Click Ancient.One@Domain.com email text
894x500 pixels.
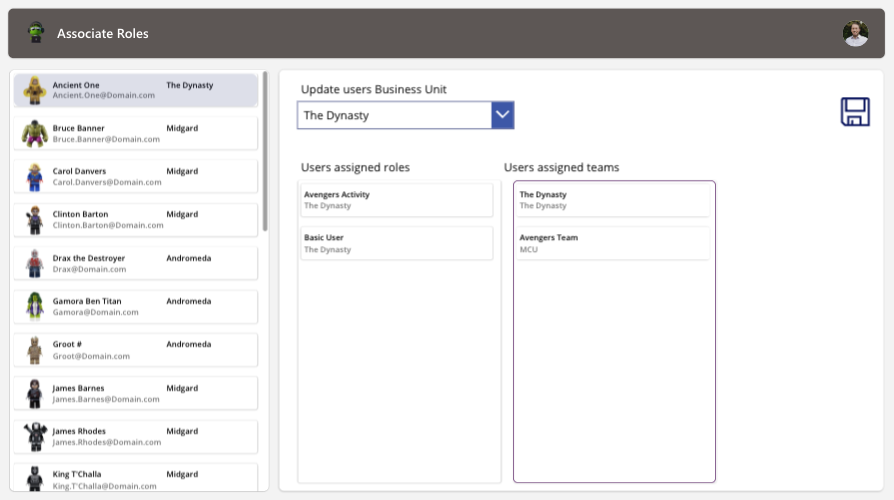click(x=104, y=96)
